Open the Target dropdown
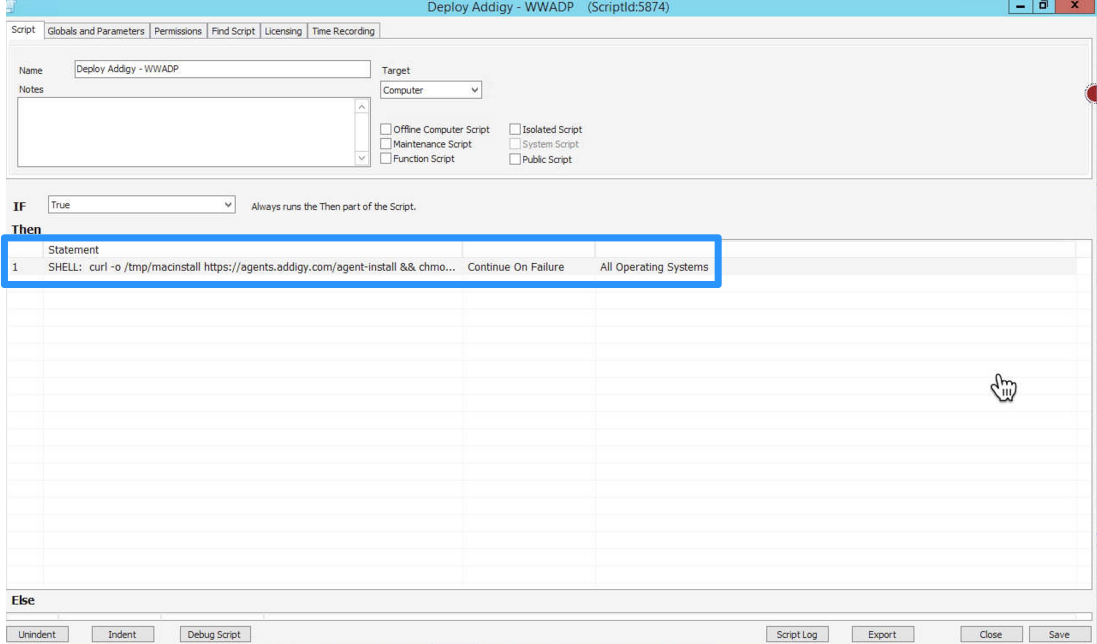This screenshot has height=644, width=1097. (473, 89)
